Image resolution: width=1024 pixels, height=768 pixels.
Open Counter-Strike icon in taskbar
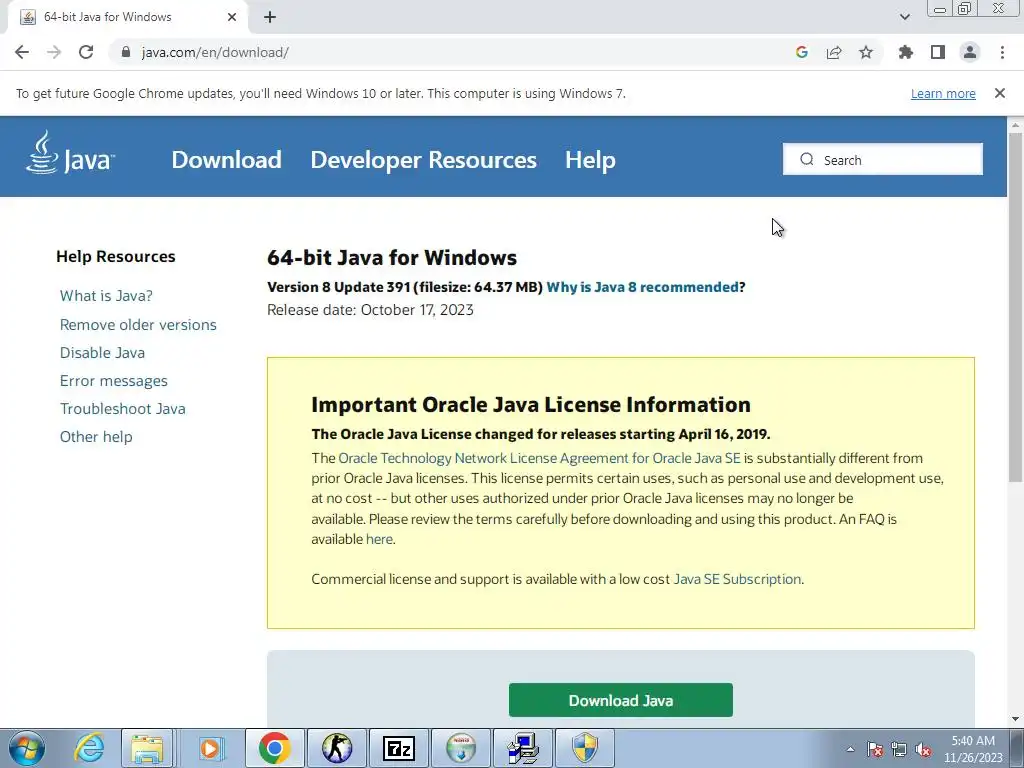coord(336,748)
